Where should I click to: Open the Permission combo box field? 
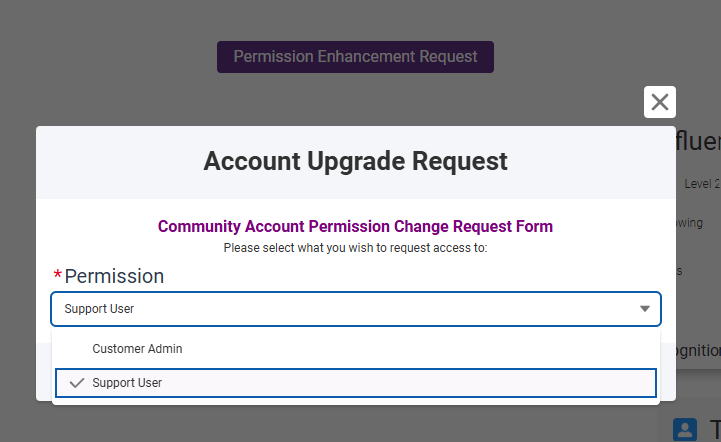340,309
